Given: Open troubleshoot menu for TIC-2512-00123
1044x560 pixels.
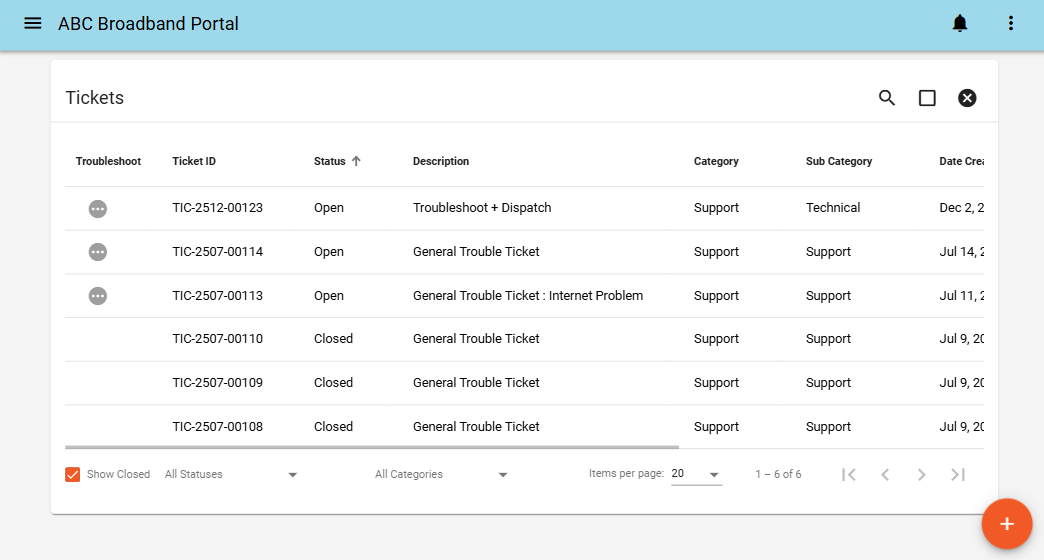Looking at the screenshot, I should (x=98, y=208).
